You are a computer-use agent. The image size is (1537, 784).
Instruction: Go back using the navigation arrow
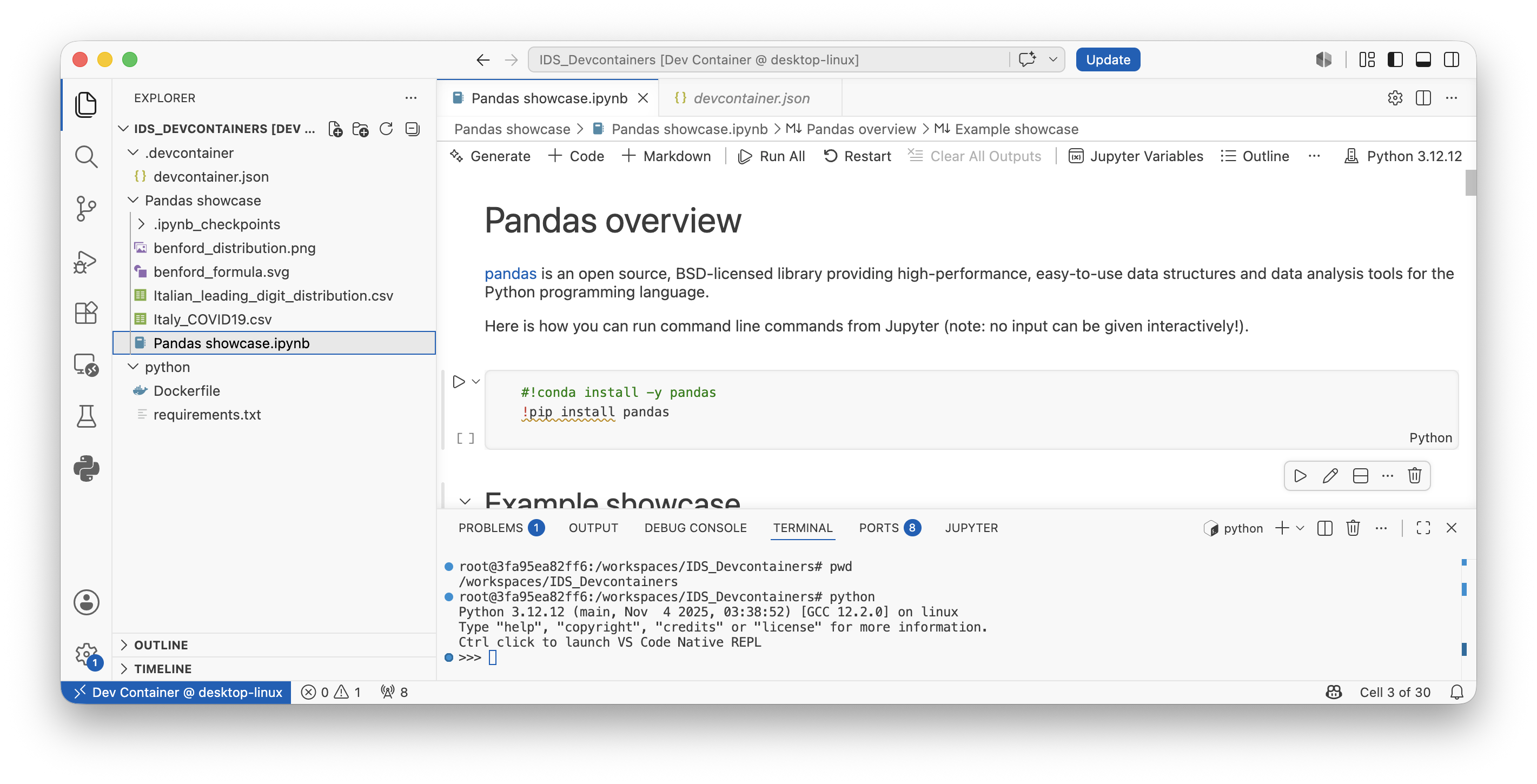pyautogui.click(x=483, y=59)
